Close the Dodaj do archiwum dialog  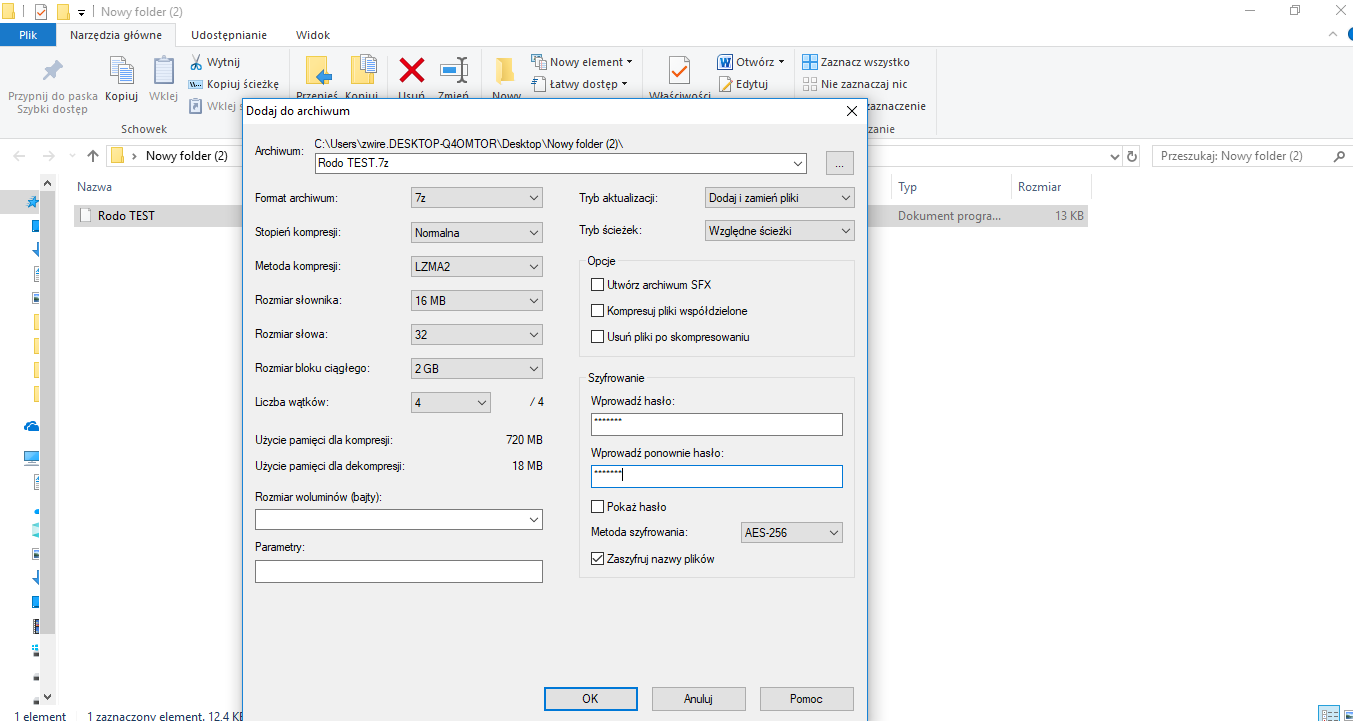pos(852,111)
